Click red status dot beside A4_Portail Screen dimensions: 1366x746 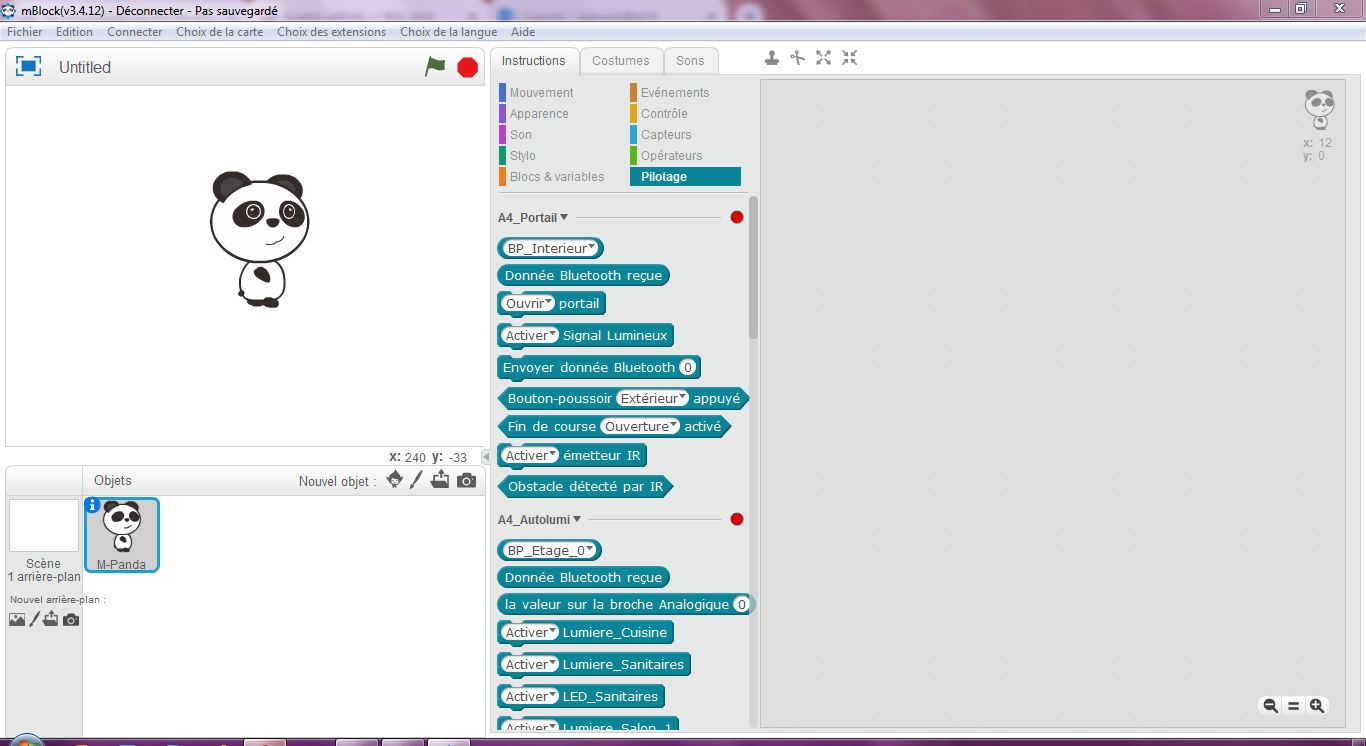[737, 217]
